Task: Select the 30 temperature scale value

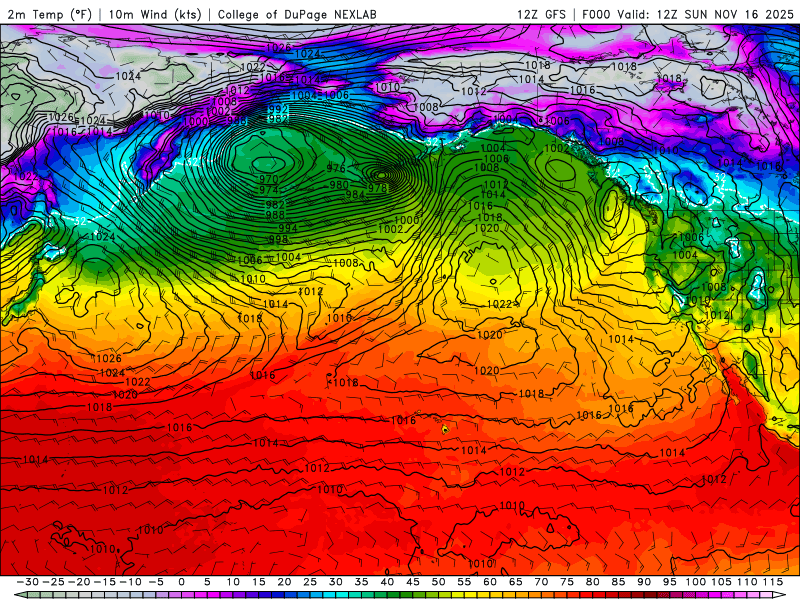Action: pos(336,582)
